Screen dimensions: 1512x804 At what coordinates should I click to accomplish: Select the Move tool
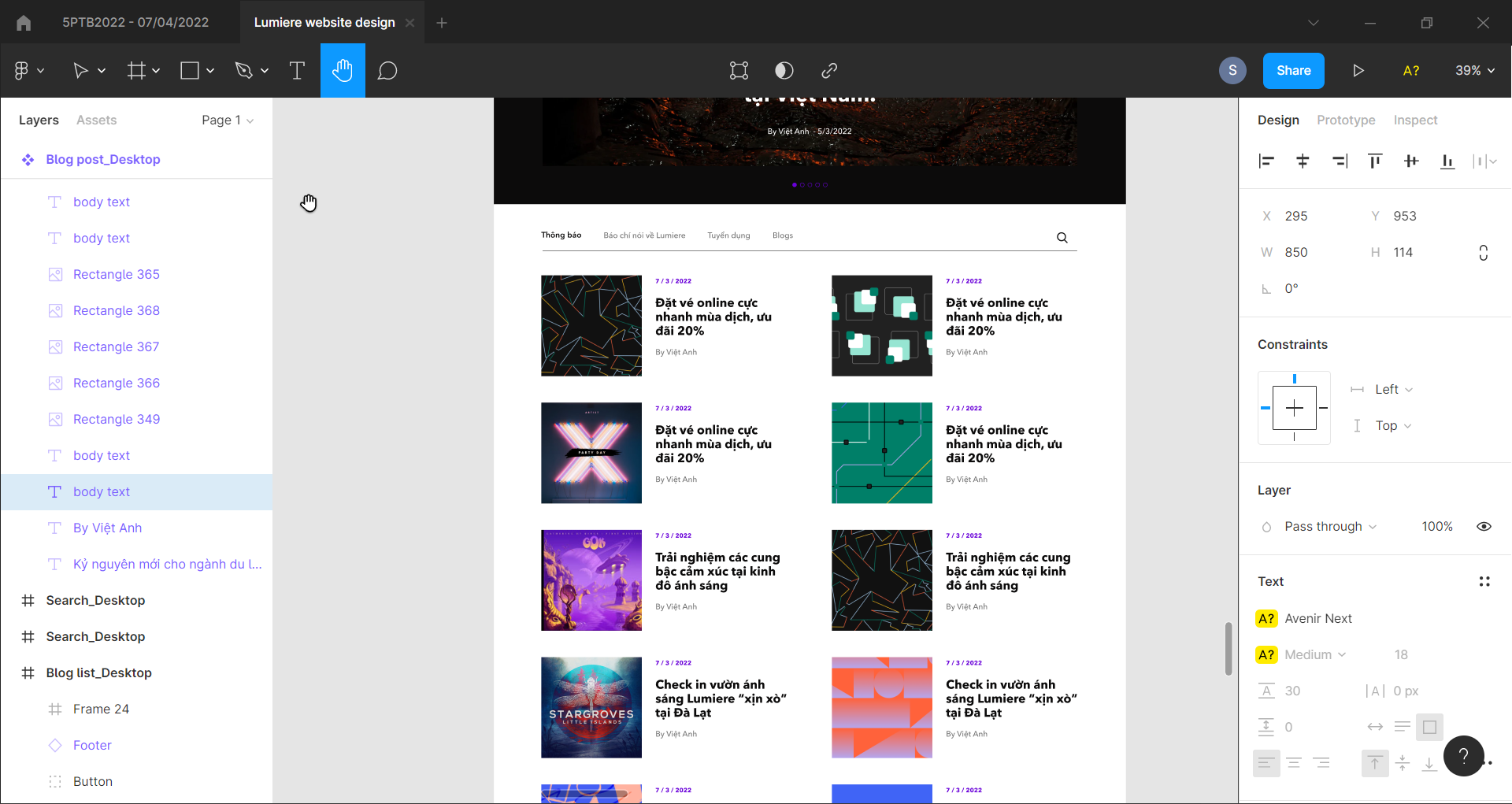pyautogui.click(x=80, y=71)
